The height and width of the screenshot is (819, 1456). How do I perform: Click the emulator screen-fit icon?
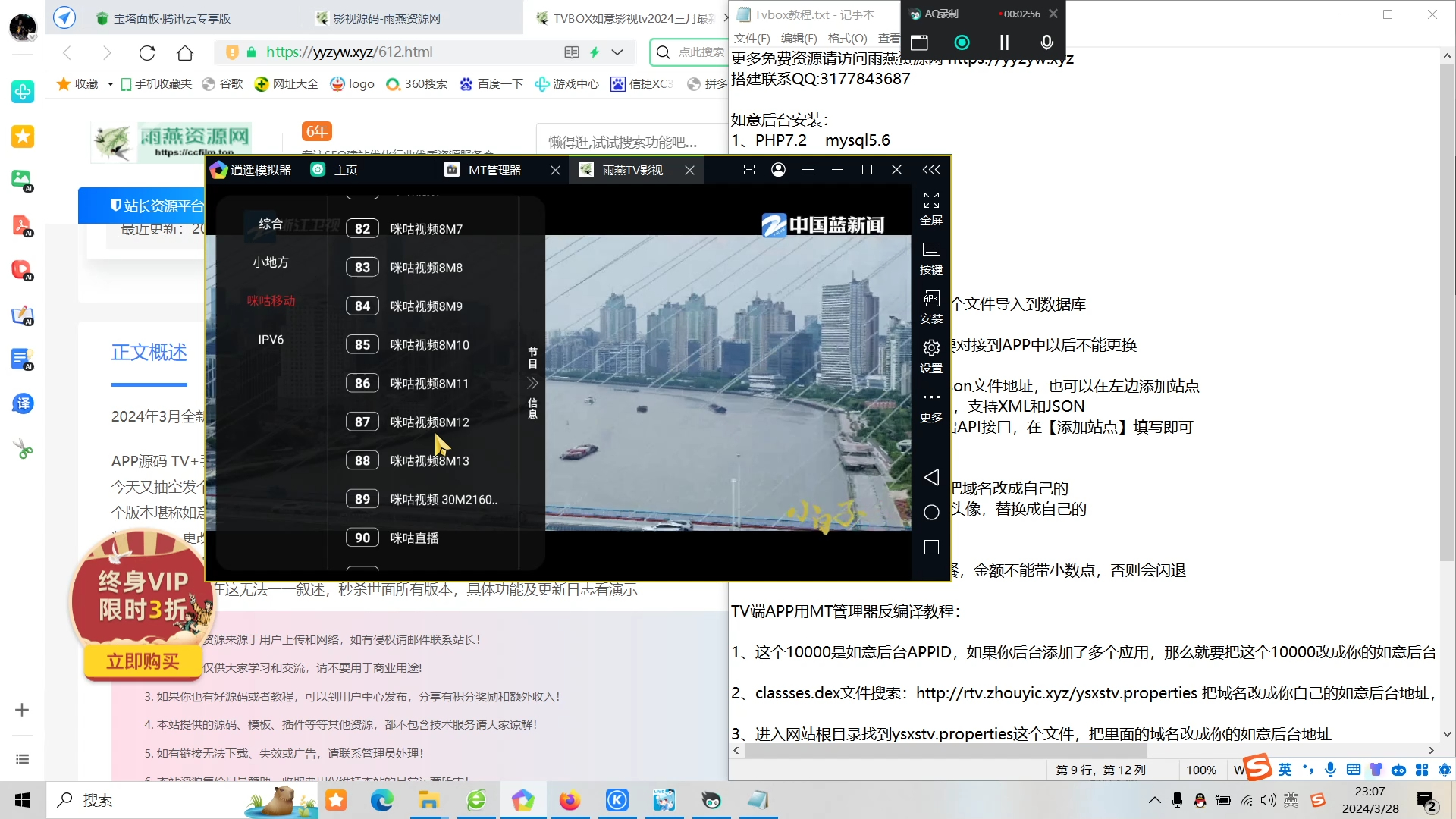click(x=748, y=170)
